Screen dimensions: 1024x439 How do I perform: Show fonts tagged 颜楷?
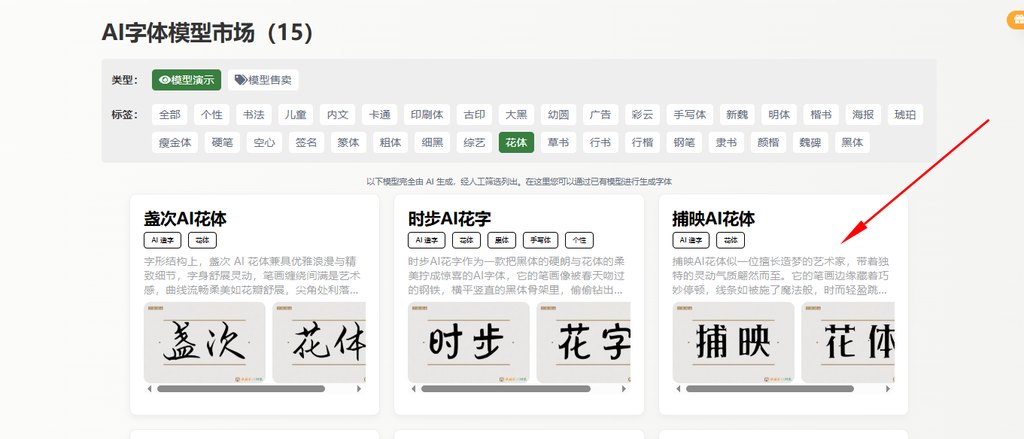click(x=768, y=142)
